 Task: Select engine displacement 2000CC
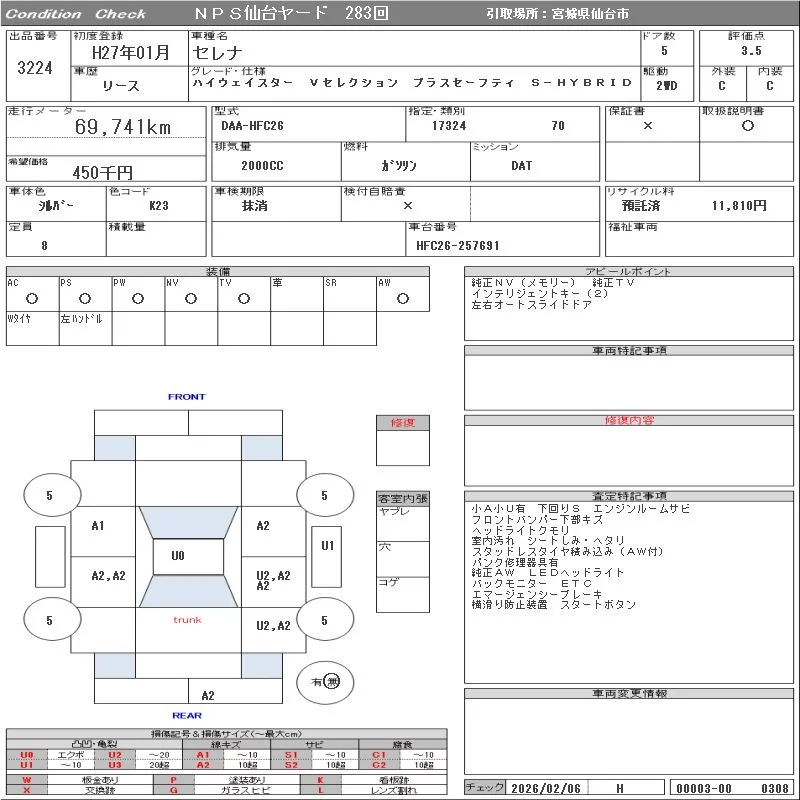tap(262, 166)
